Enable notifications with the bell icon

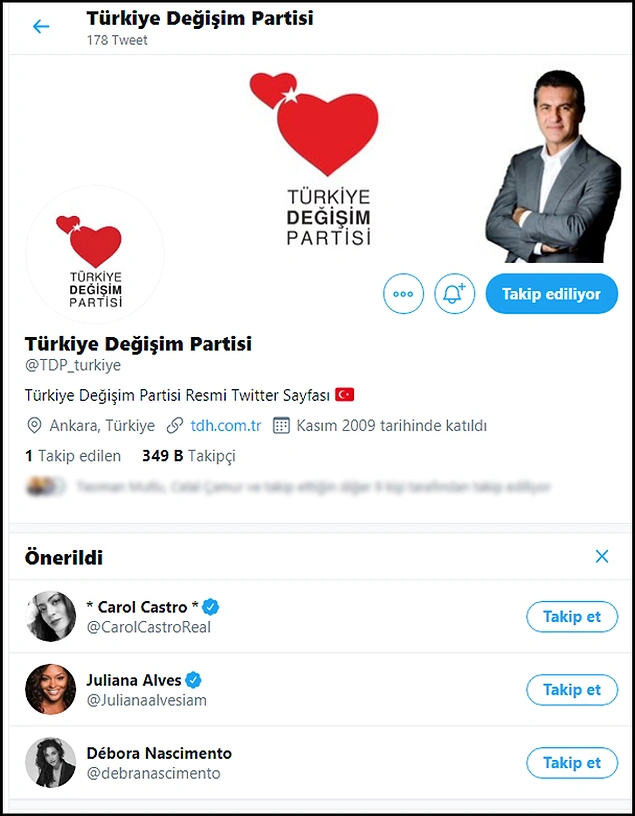click(x=454, y=294)
